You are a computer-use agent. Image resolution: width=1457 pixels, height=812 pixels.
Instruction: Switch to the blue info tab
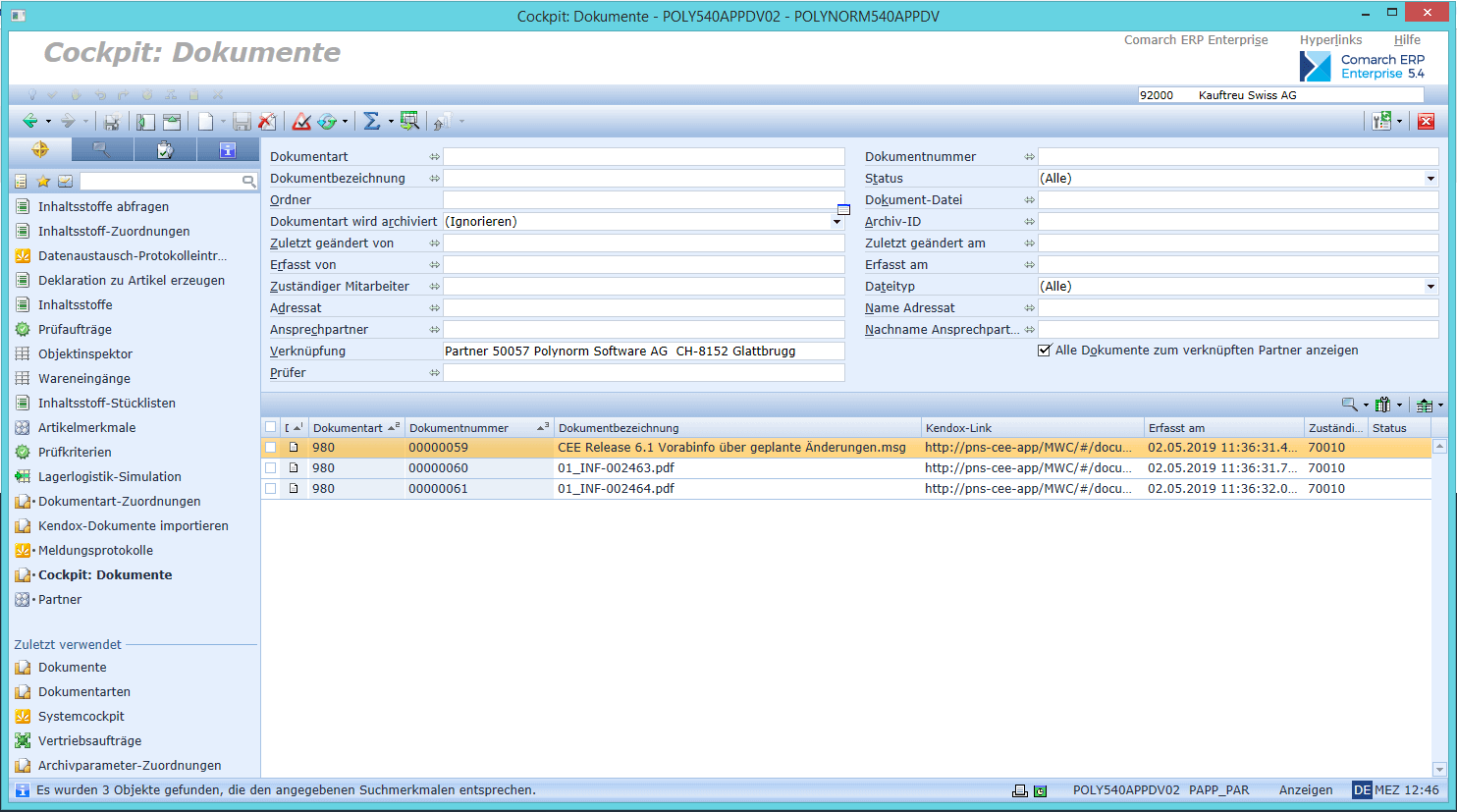click(x=228, y=149)
